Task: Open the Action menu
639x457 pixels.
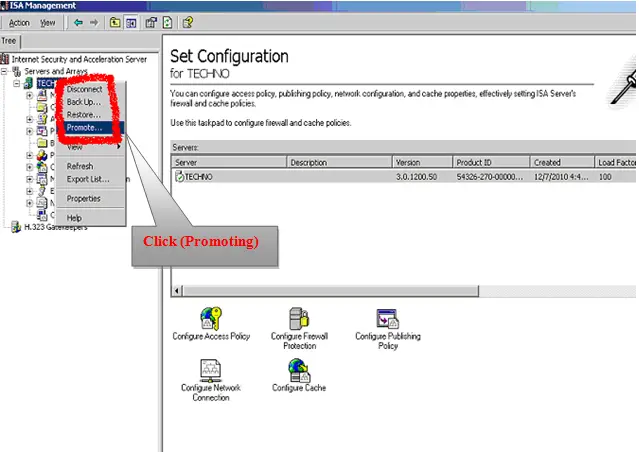Action: [19, 23]
